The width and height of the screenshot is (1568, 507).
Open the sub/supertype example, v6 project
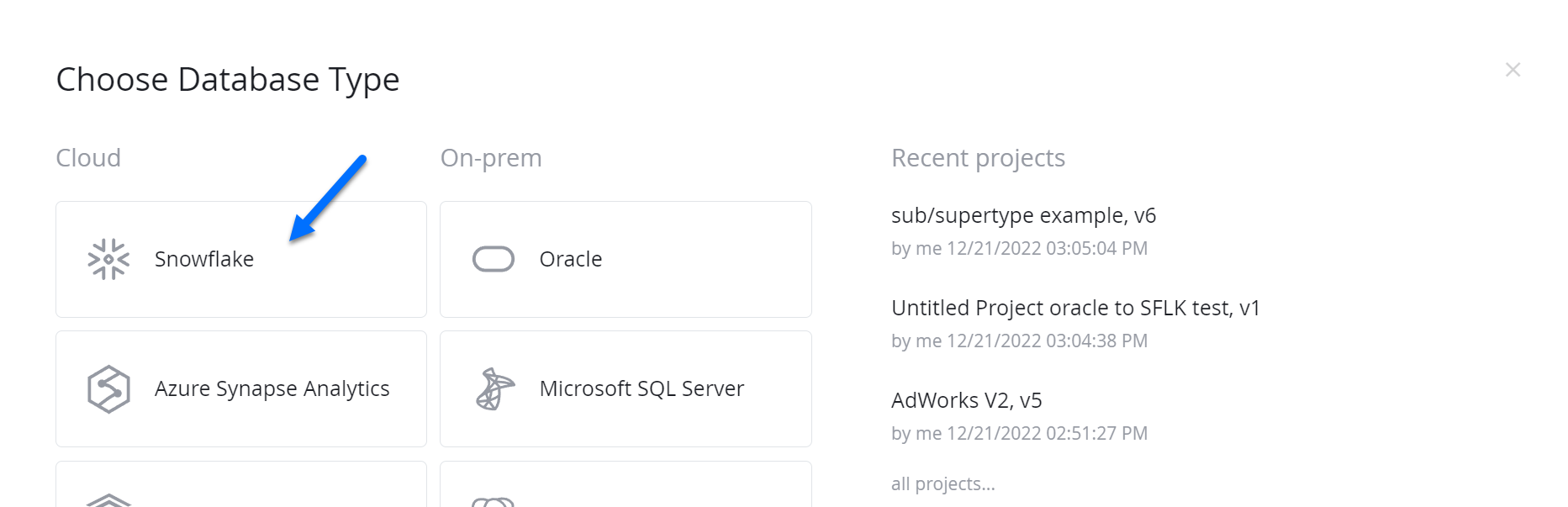[x=1023, y=215]
